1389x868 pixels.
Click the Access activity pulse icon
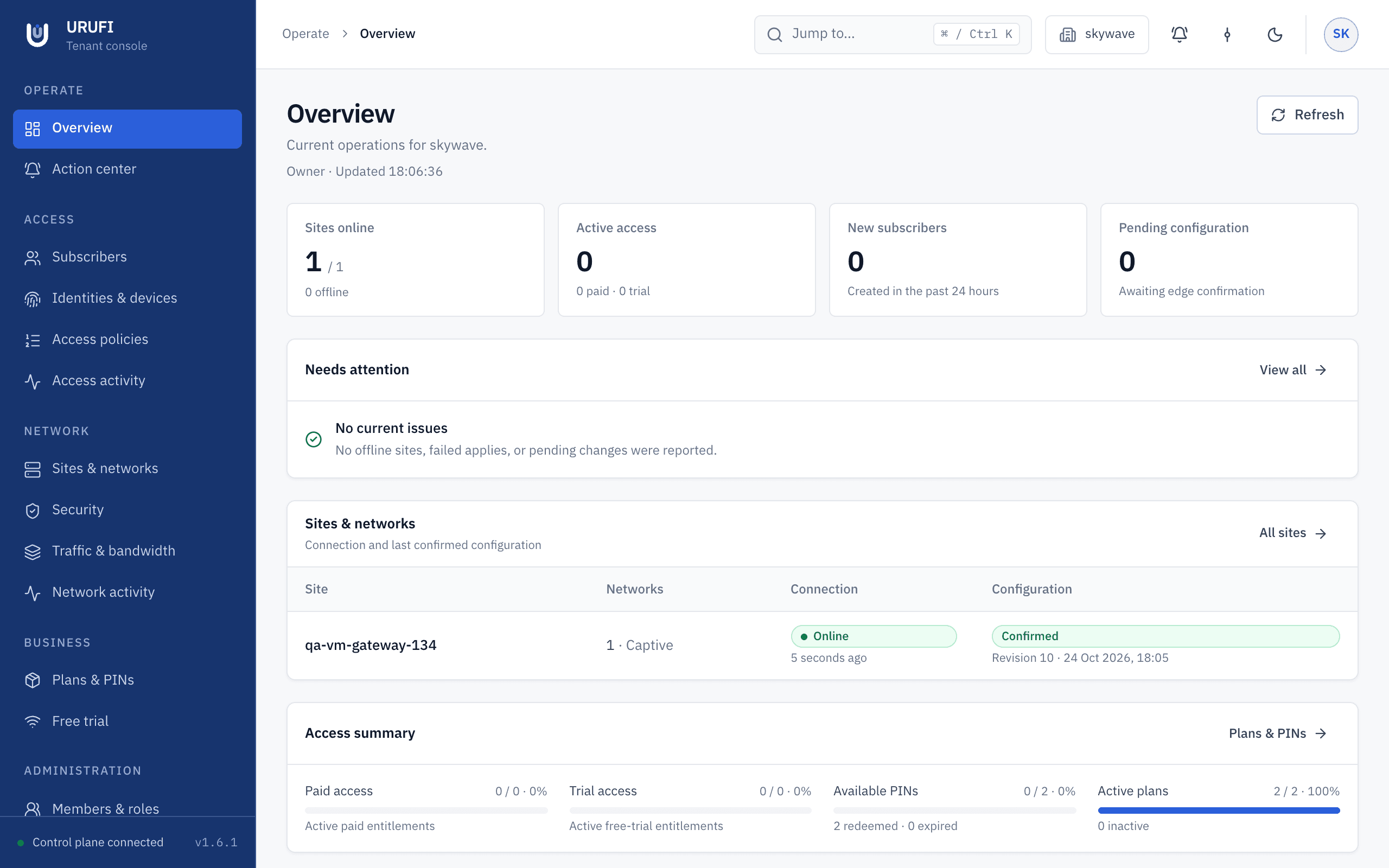33,382
